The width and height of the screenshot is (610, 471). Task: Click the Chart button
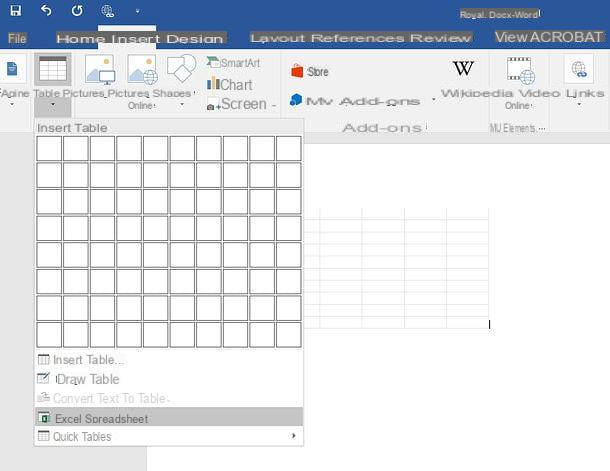click(x=230, y=84)
